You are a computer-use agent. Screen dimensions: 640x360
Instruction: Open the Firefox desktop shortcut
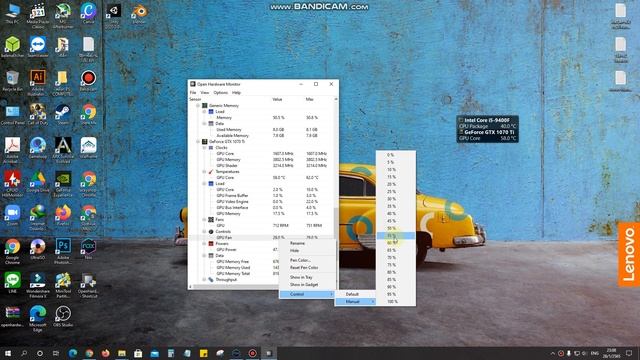coord(63,216)
